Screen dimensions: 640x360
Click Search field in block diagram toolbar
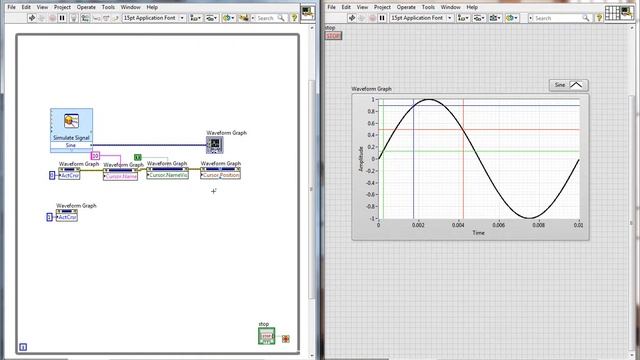point(270,18)
